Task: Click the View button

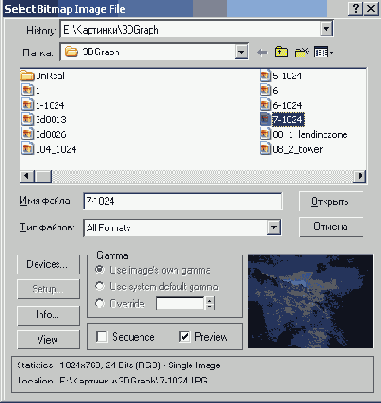Action: (48, 340)
